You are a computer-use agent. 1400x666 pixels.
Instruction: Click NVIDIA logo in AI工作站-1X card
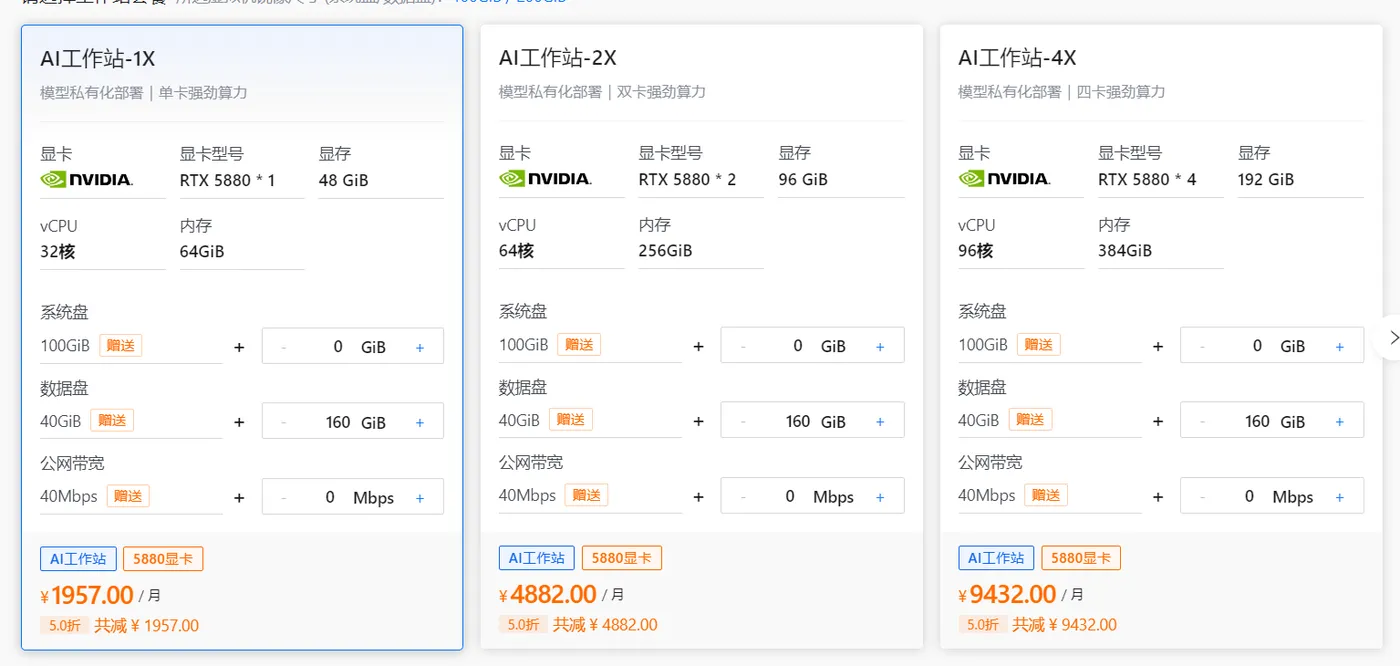[86, 180]
